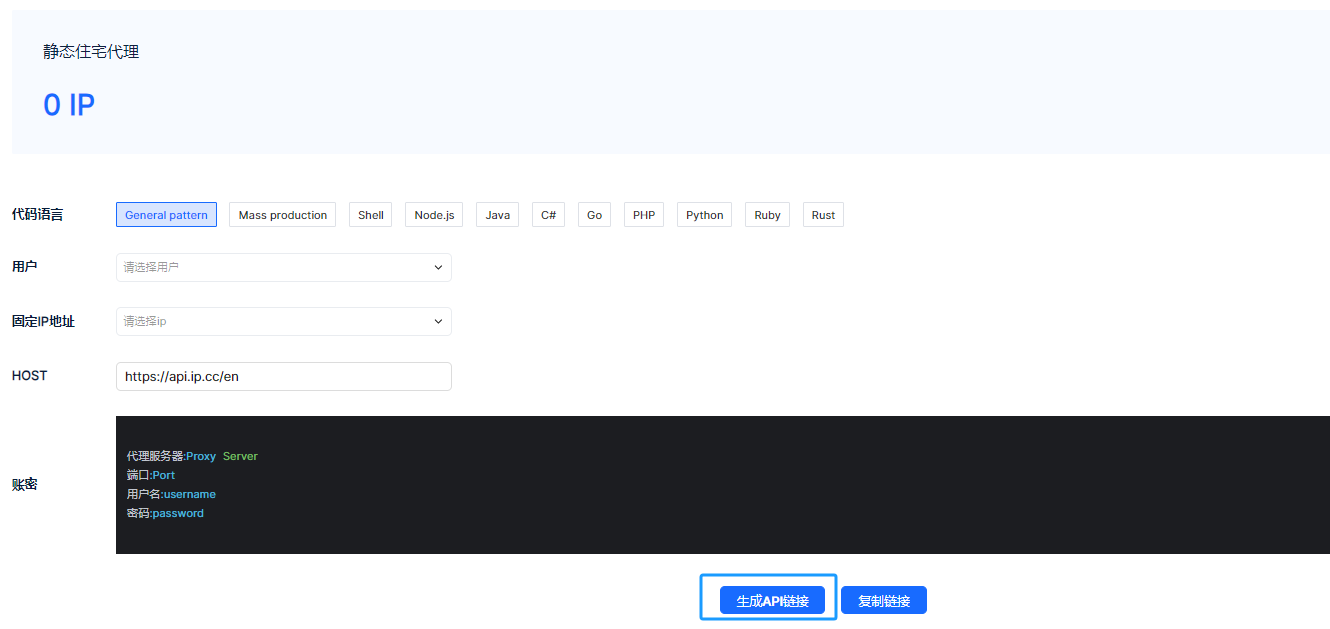
Task: Select Python code language
Action: (704, 215)
